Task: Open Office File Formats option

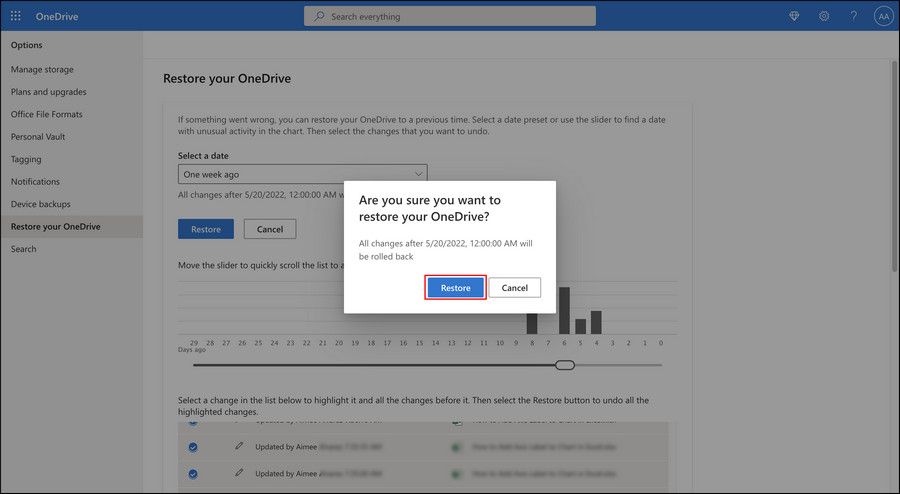Action: pos(46,114)
